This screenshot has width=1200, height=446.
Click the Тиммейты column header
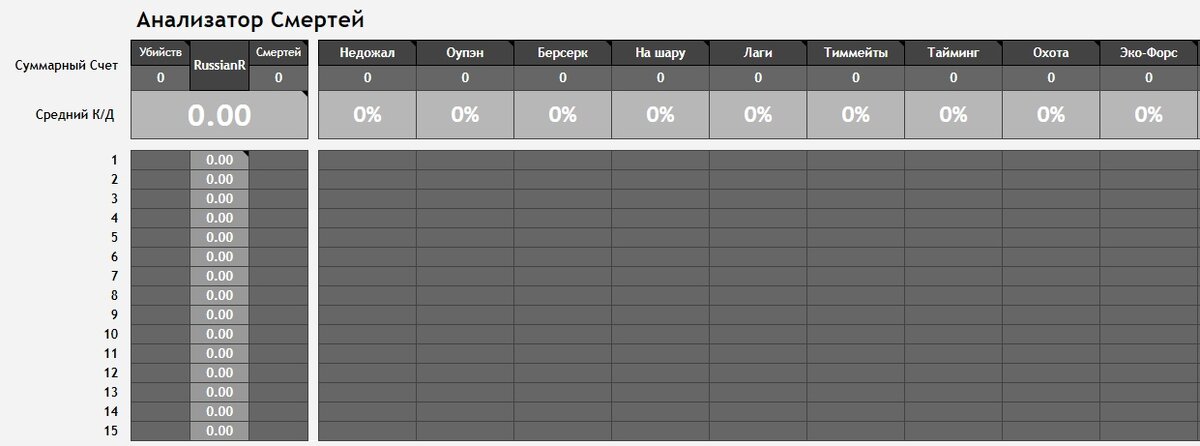[x=855, y=53]
